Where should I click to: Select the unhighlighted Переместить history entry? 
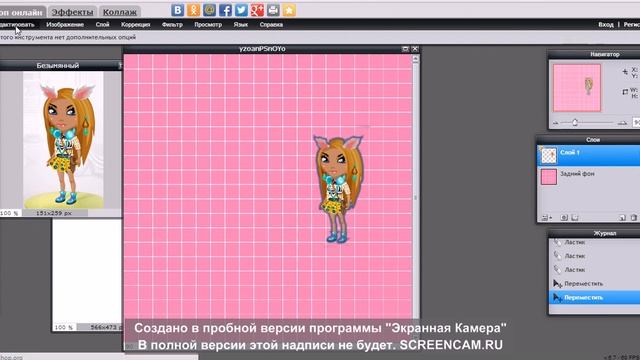point(594,284)
